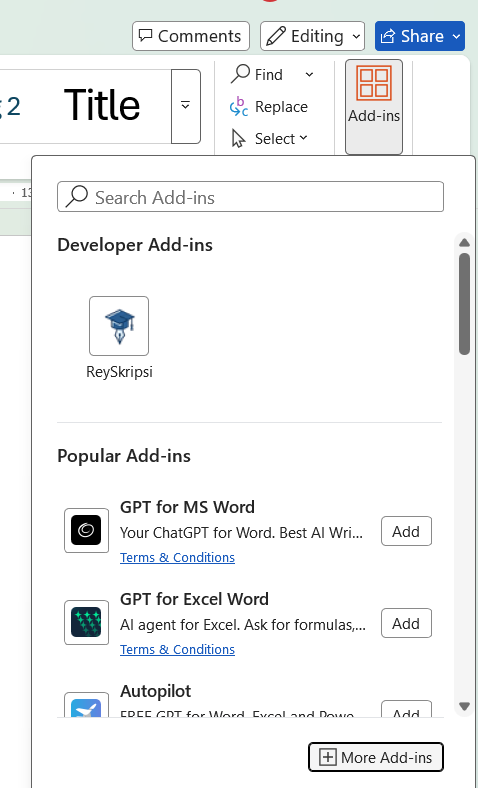Add GPT for MS Word
This screenshot has height=788, width=478.
click(x=406, y=531)
